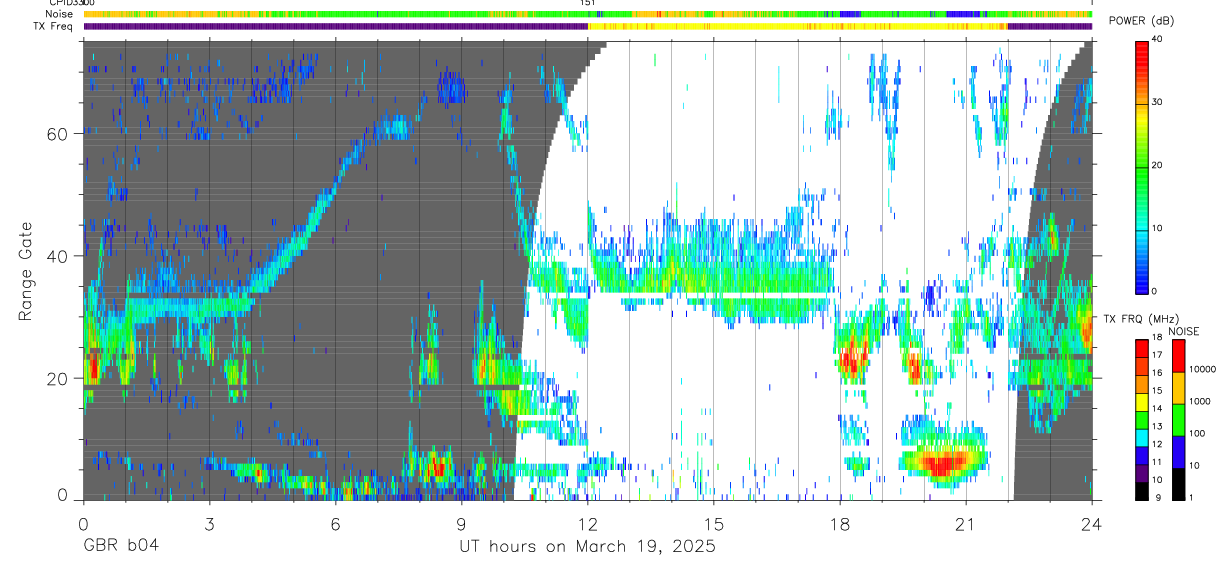Click the 151 CPID marker at top
Image resolution: width=1228 pixels, height=567 pixels.
point(588,4)
